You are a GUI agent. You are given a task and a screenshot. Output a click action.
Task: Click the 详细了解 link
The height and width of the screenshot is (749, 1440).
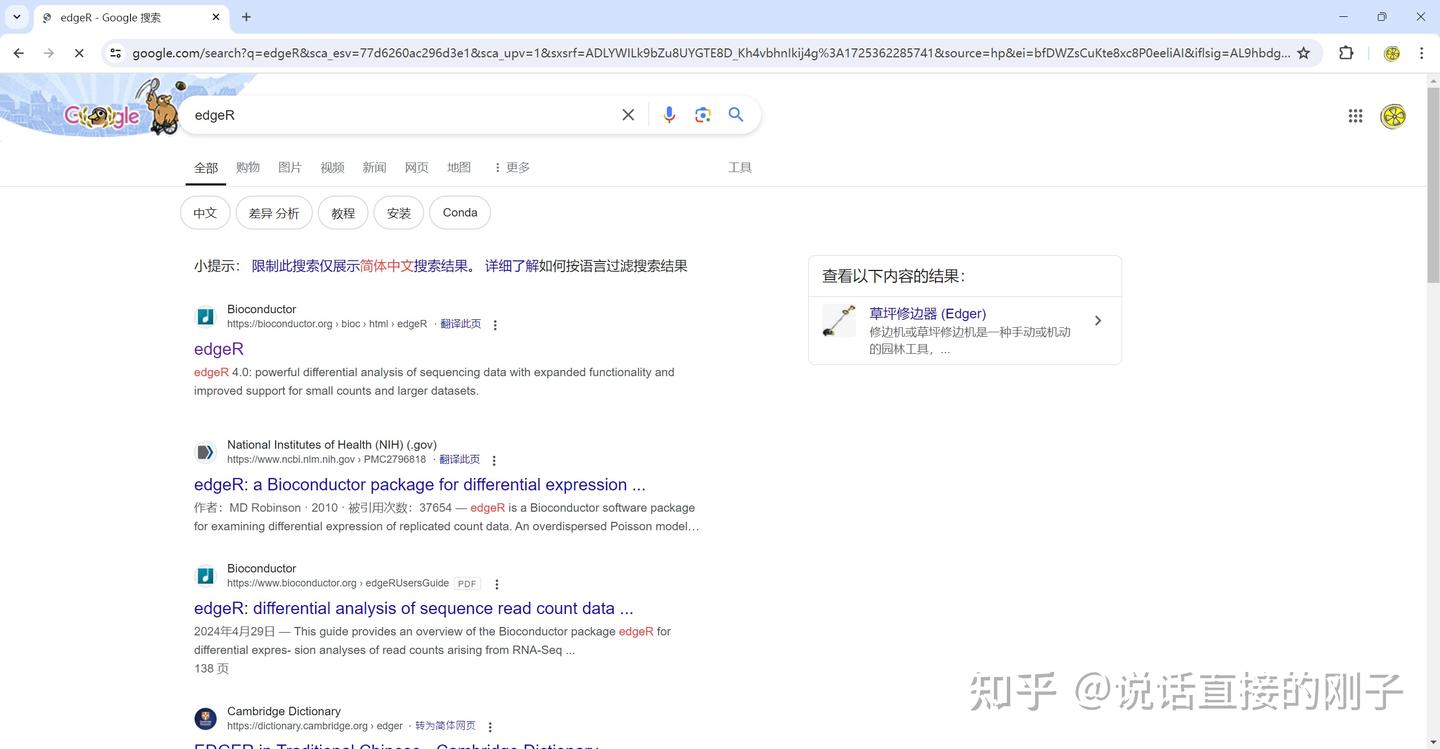[512, 266]
